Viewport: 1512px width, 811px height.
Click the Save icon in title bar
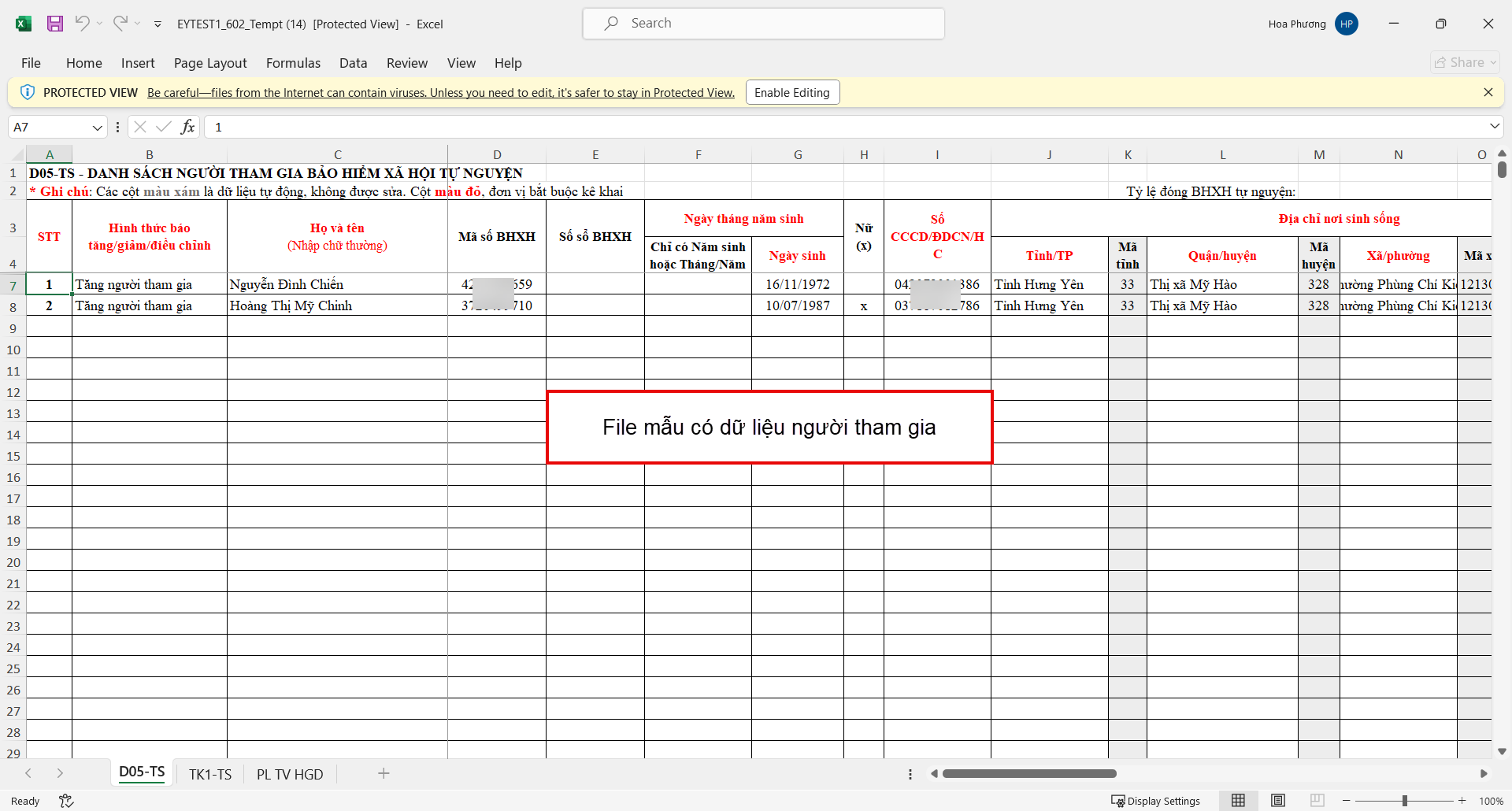pos(54,24)
